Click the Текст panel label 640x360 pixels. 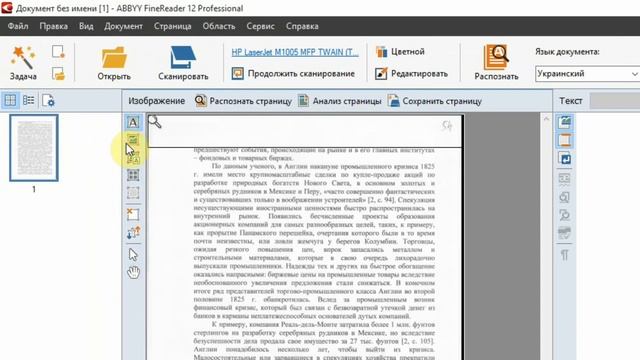(x=571, y=101)
